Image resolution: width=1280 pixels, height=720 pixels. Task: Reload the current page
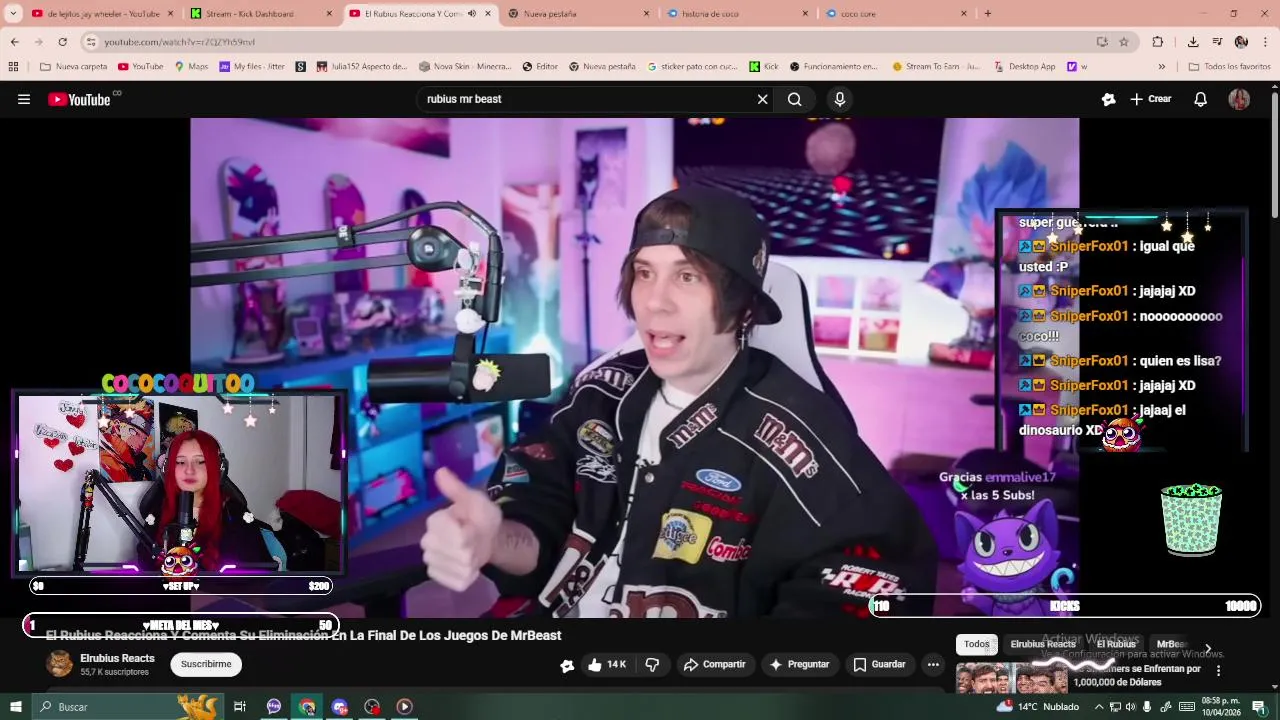62,42
